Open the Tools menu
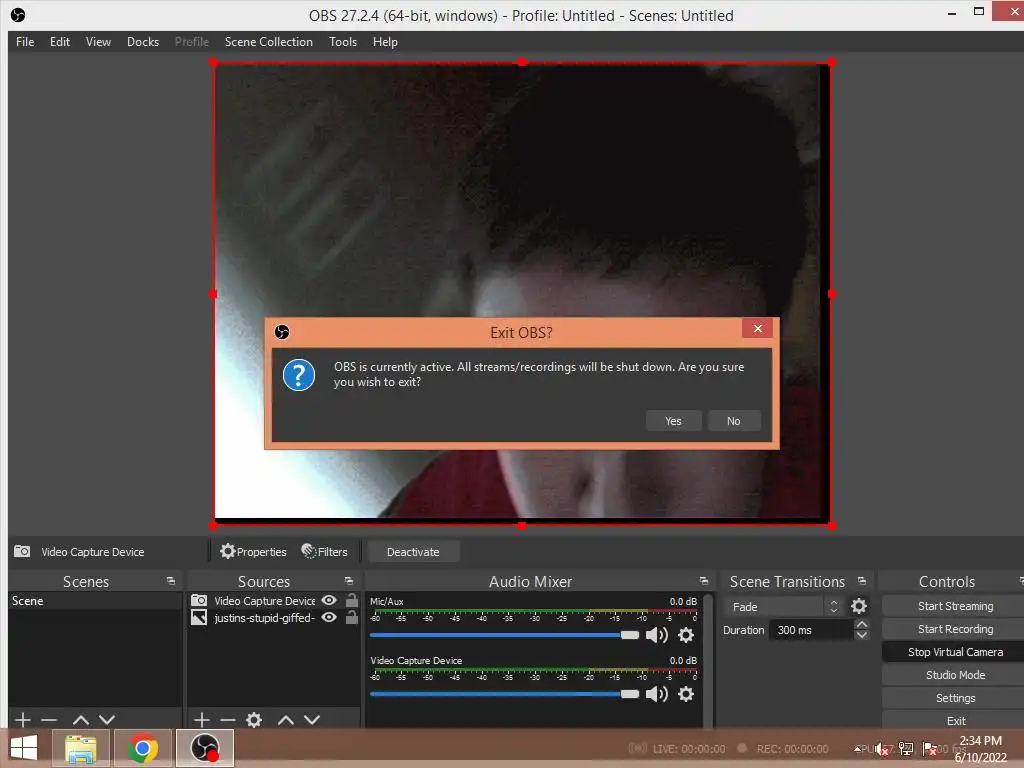Viewport: 1024px width, 768px height. 343,42
